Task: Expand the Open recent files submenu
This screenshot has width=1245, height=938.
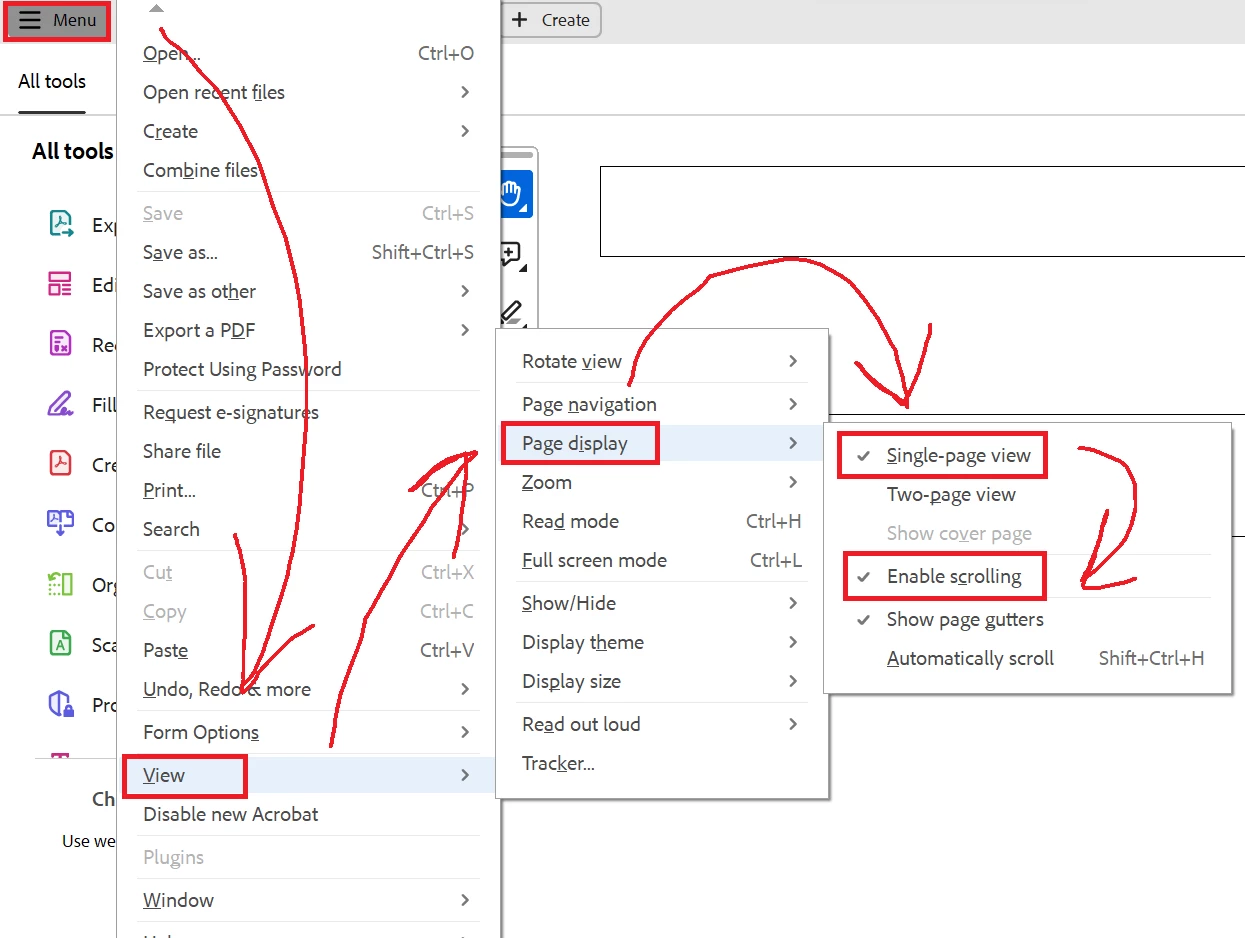Action: click(308, 92)
